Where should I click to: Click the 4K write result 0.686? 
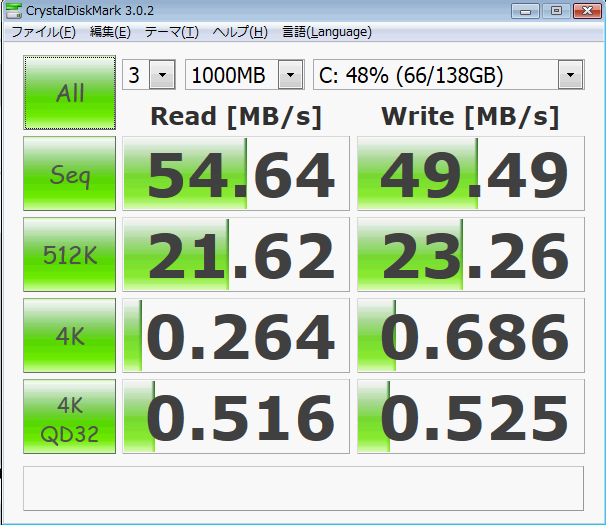point(468,335)
